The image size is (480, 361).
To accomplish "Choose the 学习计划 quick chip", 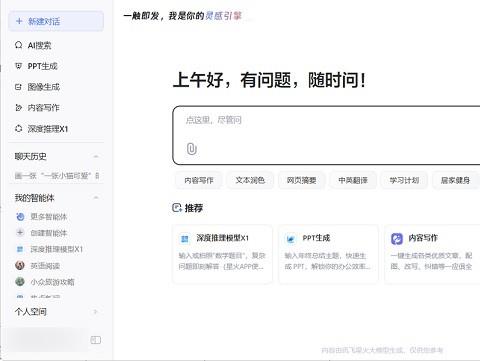I will [x=404, y=180].
